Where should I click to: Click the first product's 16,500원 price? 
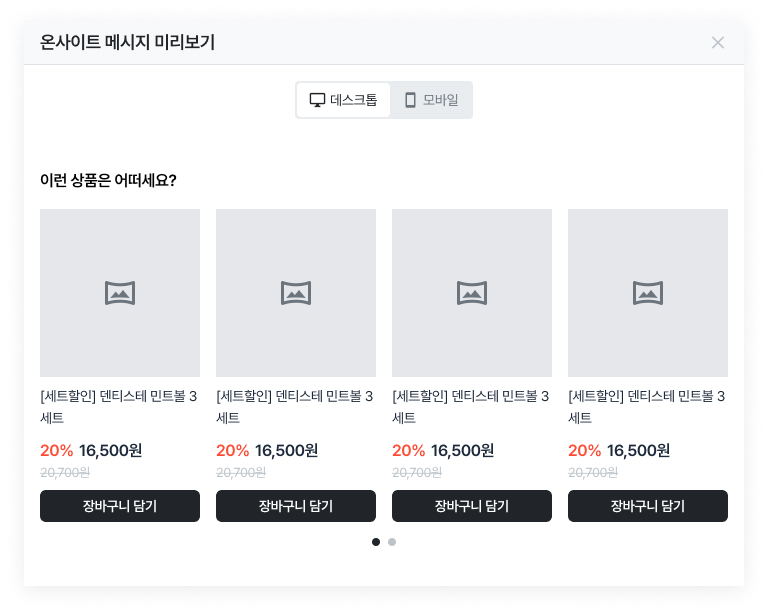111,450
